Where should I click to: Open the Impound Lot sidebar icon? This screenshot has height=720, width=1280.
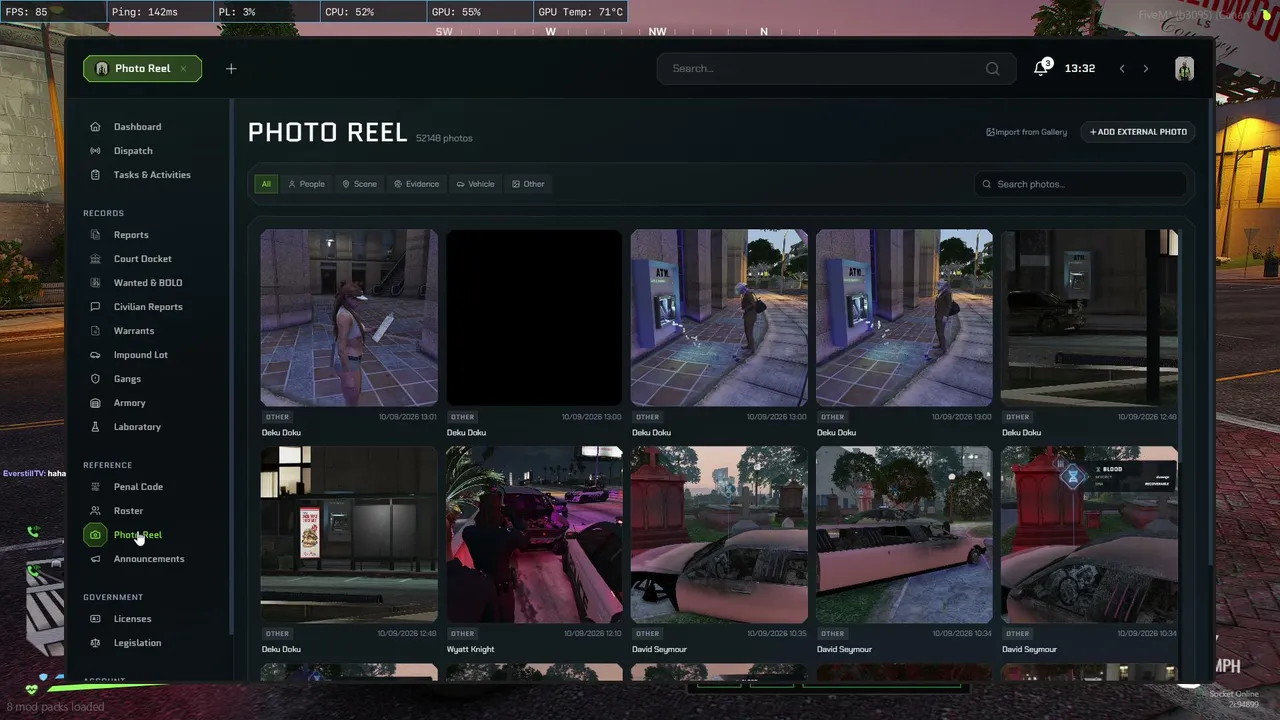tap(95, 355)
